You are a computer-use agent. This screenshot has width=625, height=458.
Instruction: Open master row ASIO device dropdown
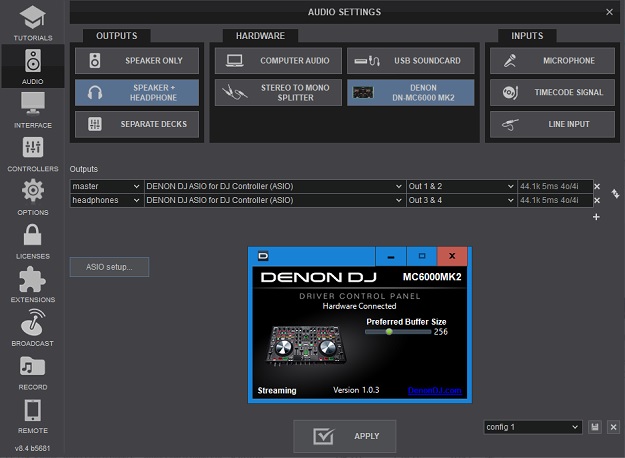coord(274,186)
